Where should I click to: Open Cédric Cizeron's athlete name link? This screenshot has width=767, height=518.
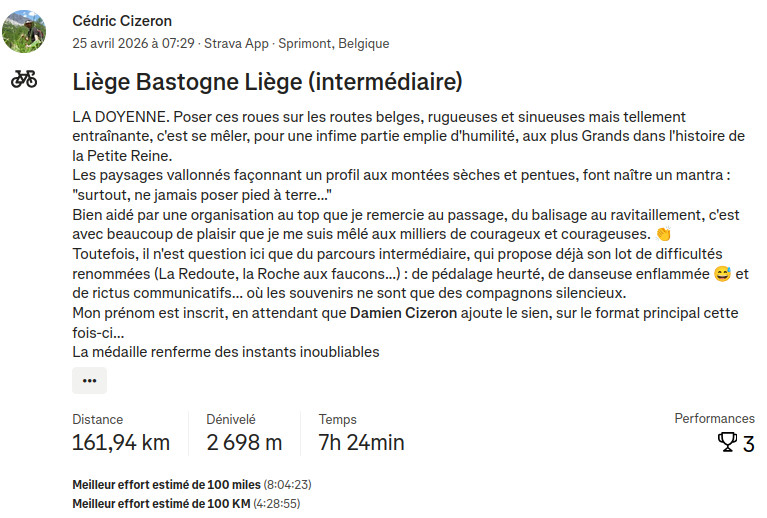point(122,21)
